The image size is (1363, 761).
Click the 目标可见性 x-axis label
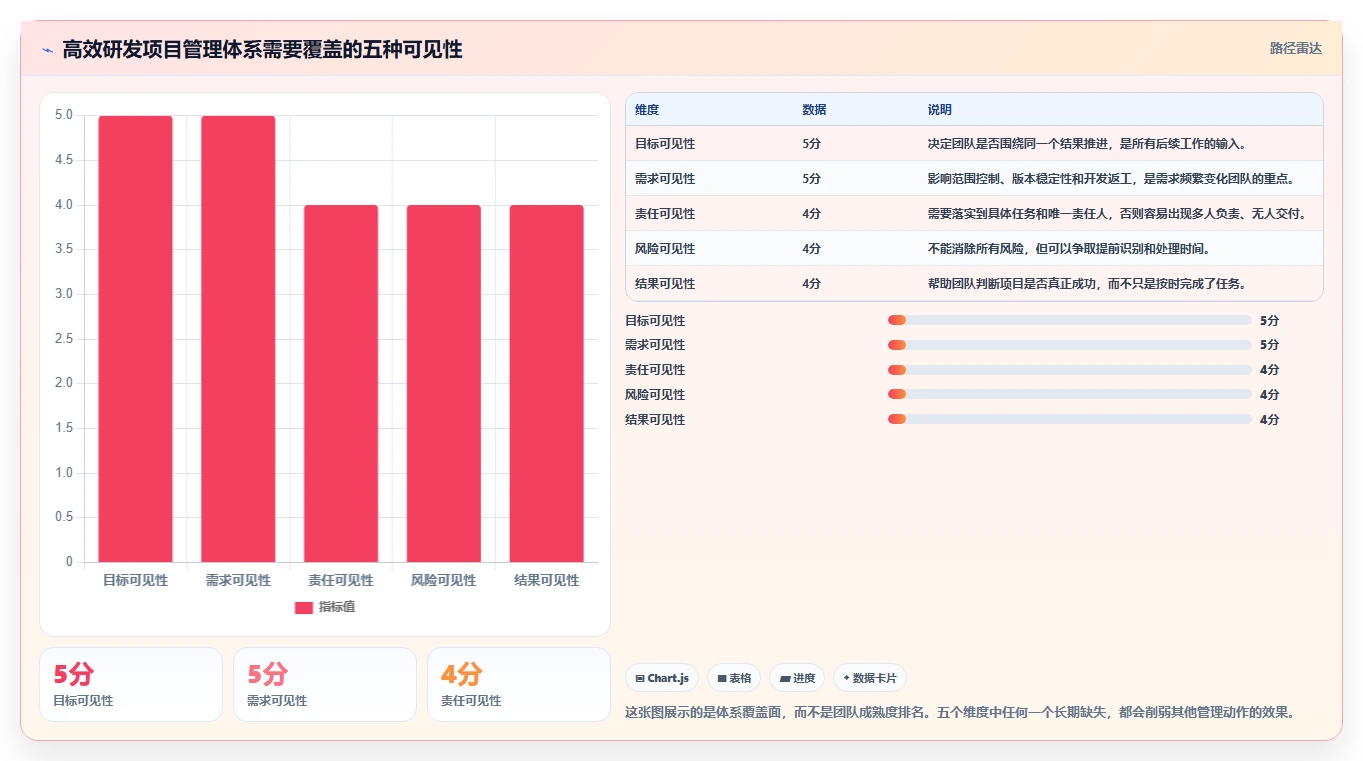pos(136,580)
